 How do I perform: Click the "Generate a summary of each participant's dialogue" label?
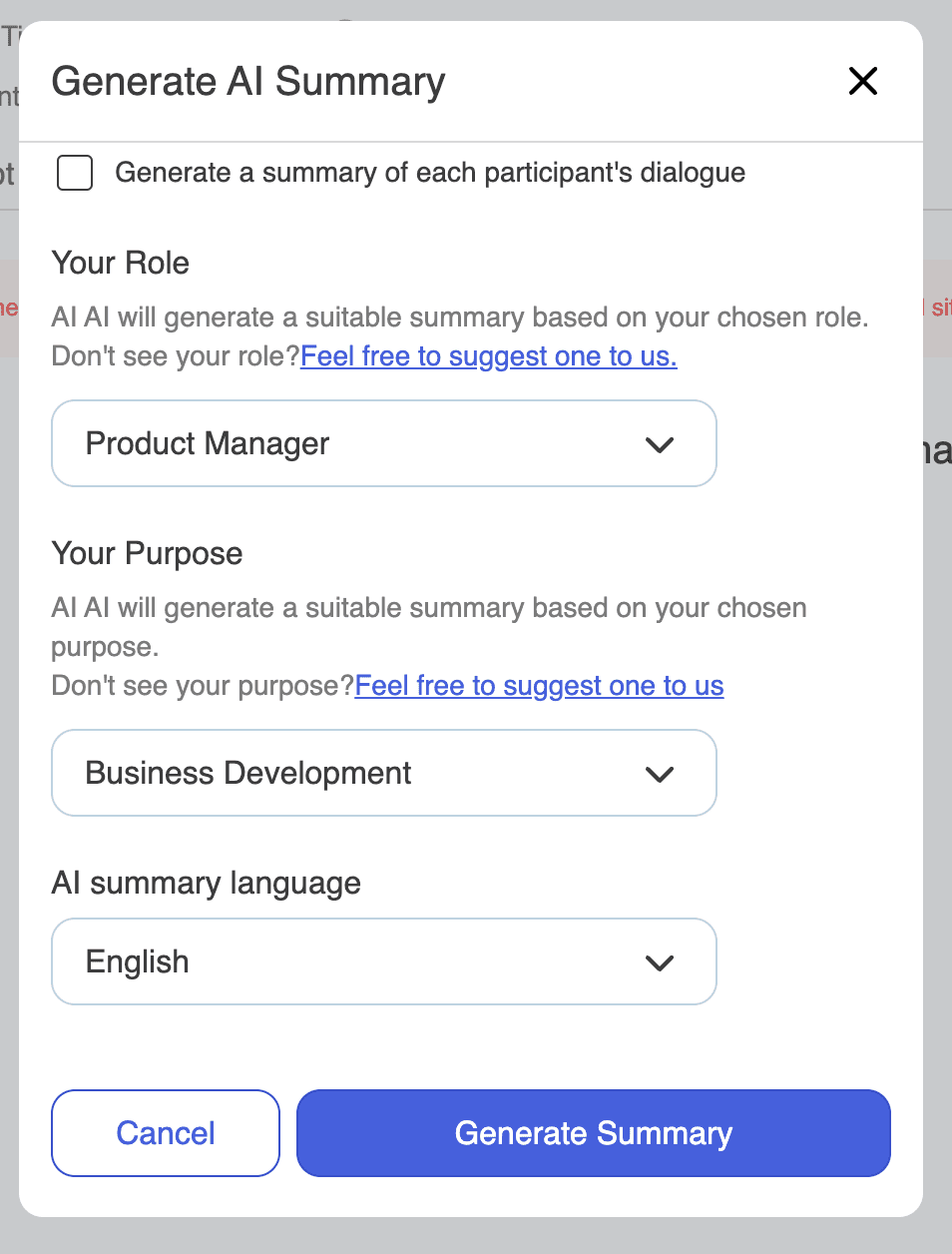430,173
